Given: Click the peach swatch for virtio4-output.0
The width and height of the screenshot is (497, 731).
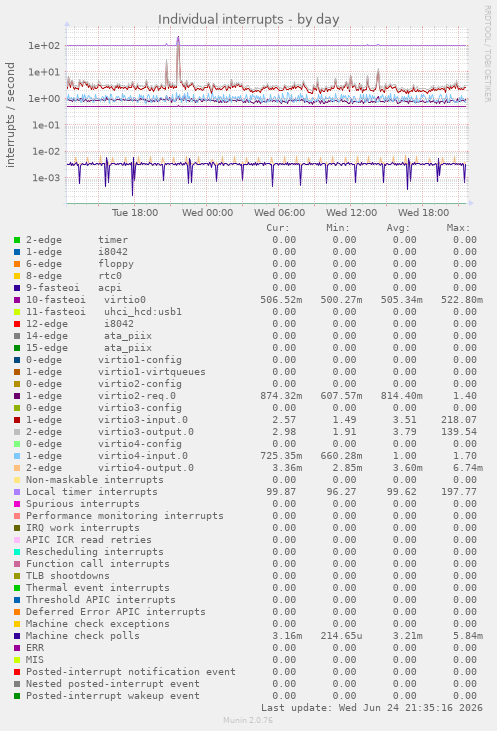Looking at the screenshot, I should click(17, 468).
